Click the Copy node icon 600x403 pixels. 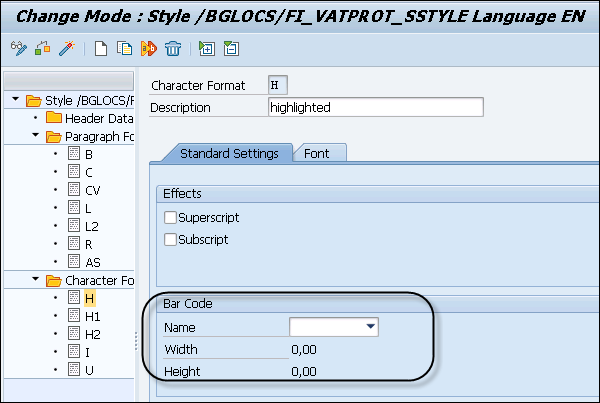pos(125,48)
